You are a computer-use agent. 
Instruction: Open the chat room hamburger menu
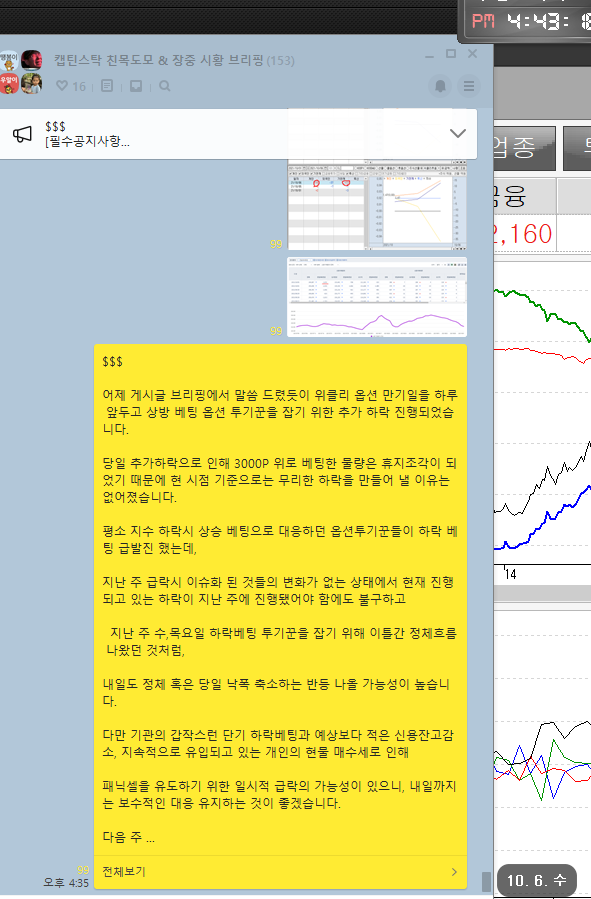coord(469,86)
